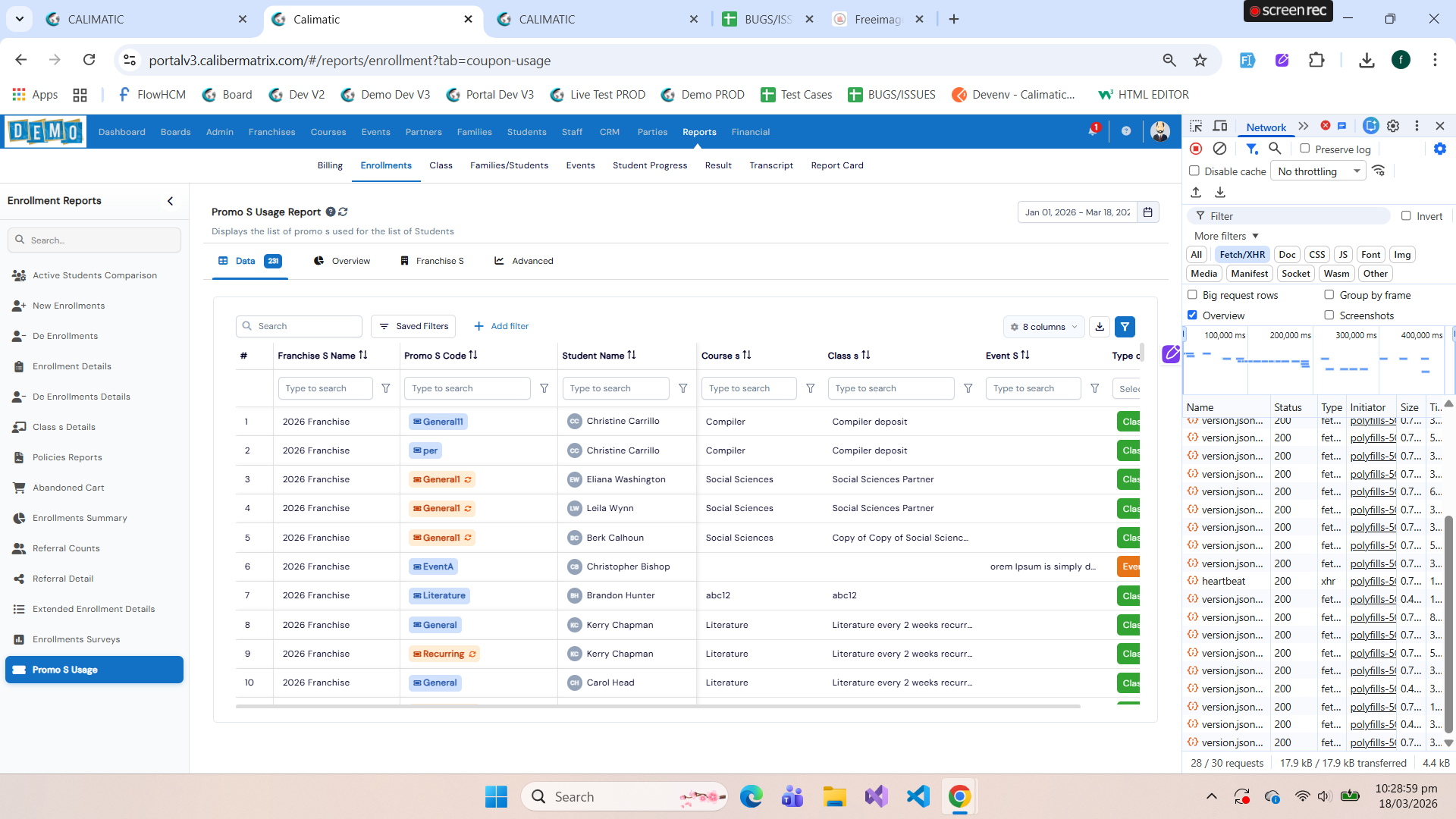Open the Financial menu item
Viewport: 1456px width, 819px height.
pos(750,132)
